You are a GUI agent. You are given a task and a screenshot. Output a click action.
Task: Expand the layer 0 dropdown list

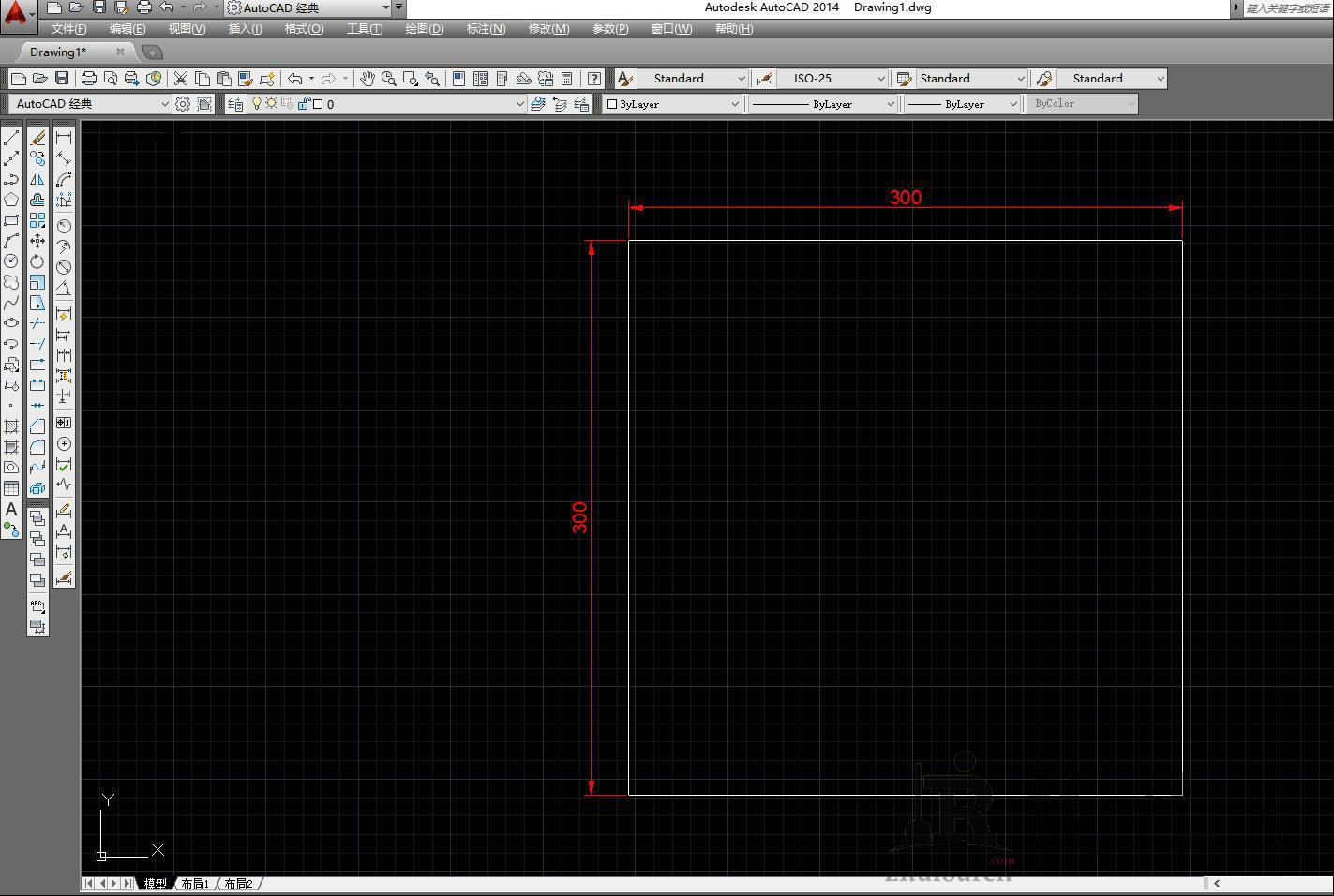pyautogui.click(x=520, y=104)
